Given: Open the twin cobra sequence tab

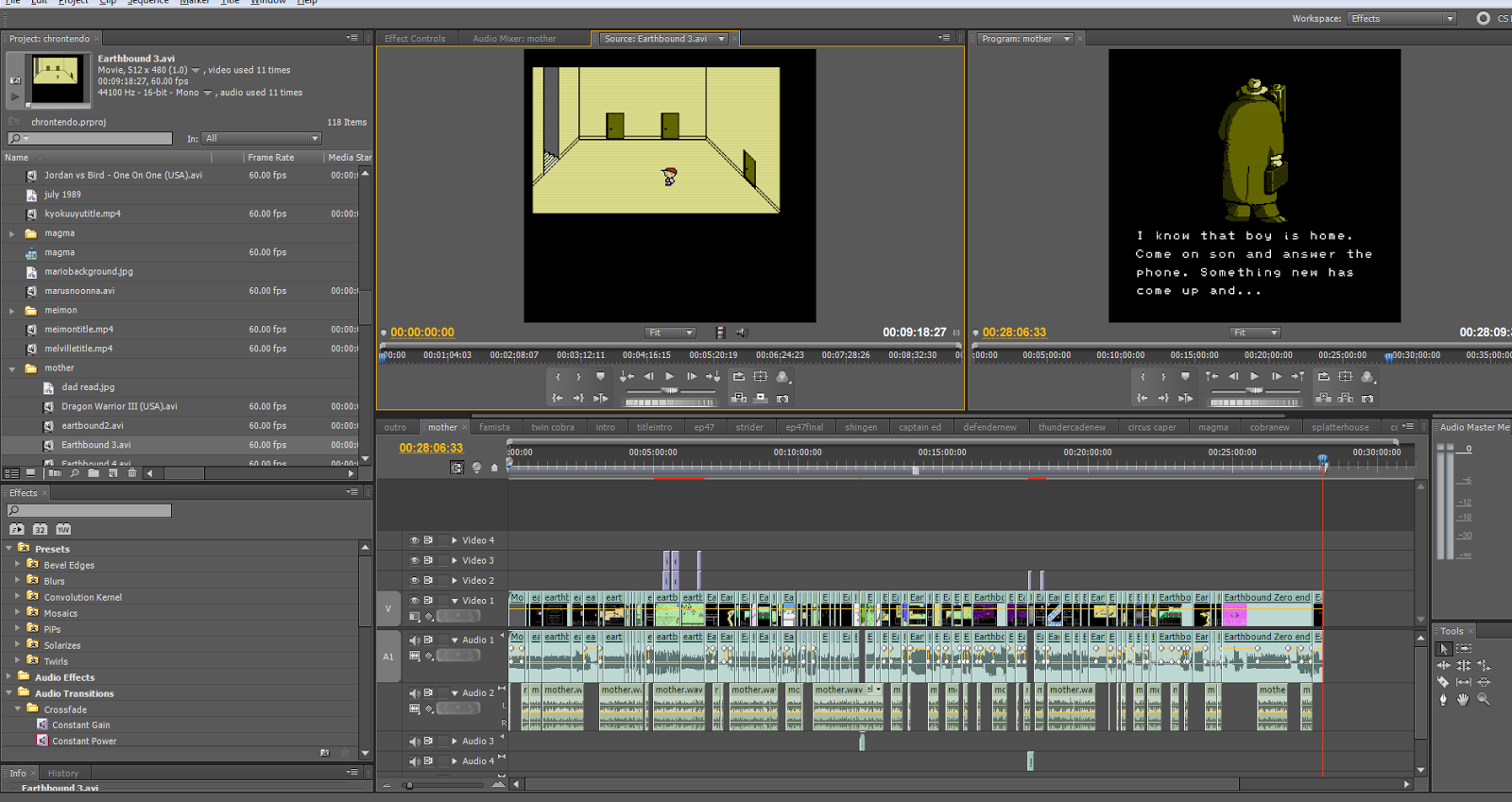Looking at the screenshot, I should coord(553,427).
